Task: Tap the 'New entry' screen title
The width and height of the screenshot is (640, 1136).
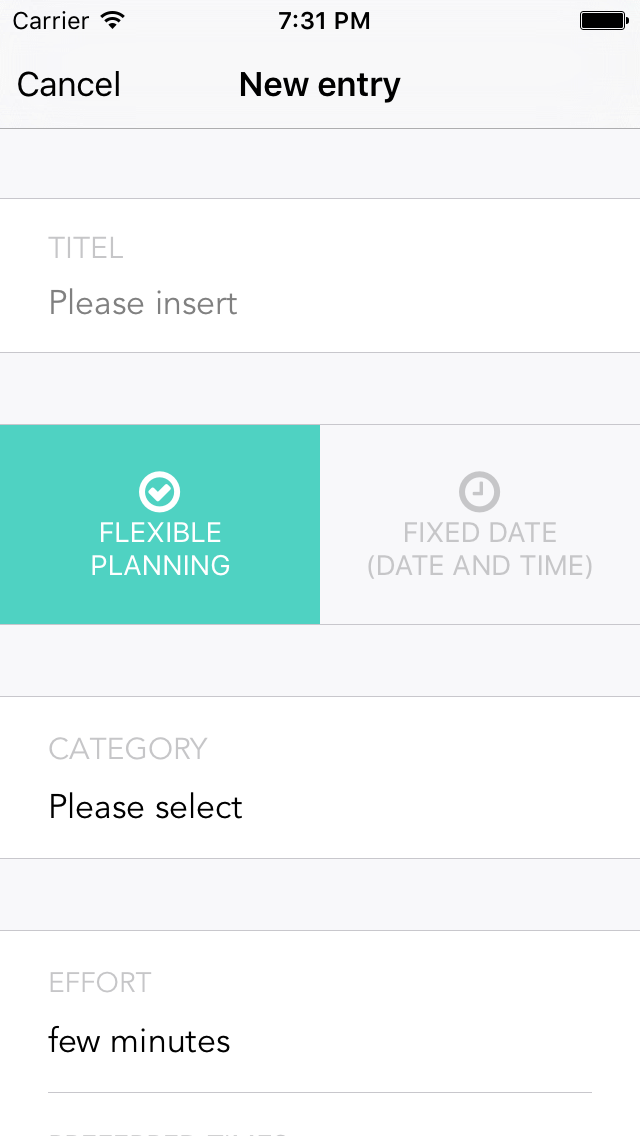Action: coord(320,85)
